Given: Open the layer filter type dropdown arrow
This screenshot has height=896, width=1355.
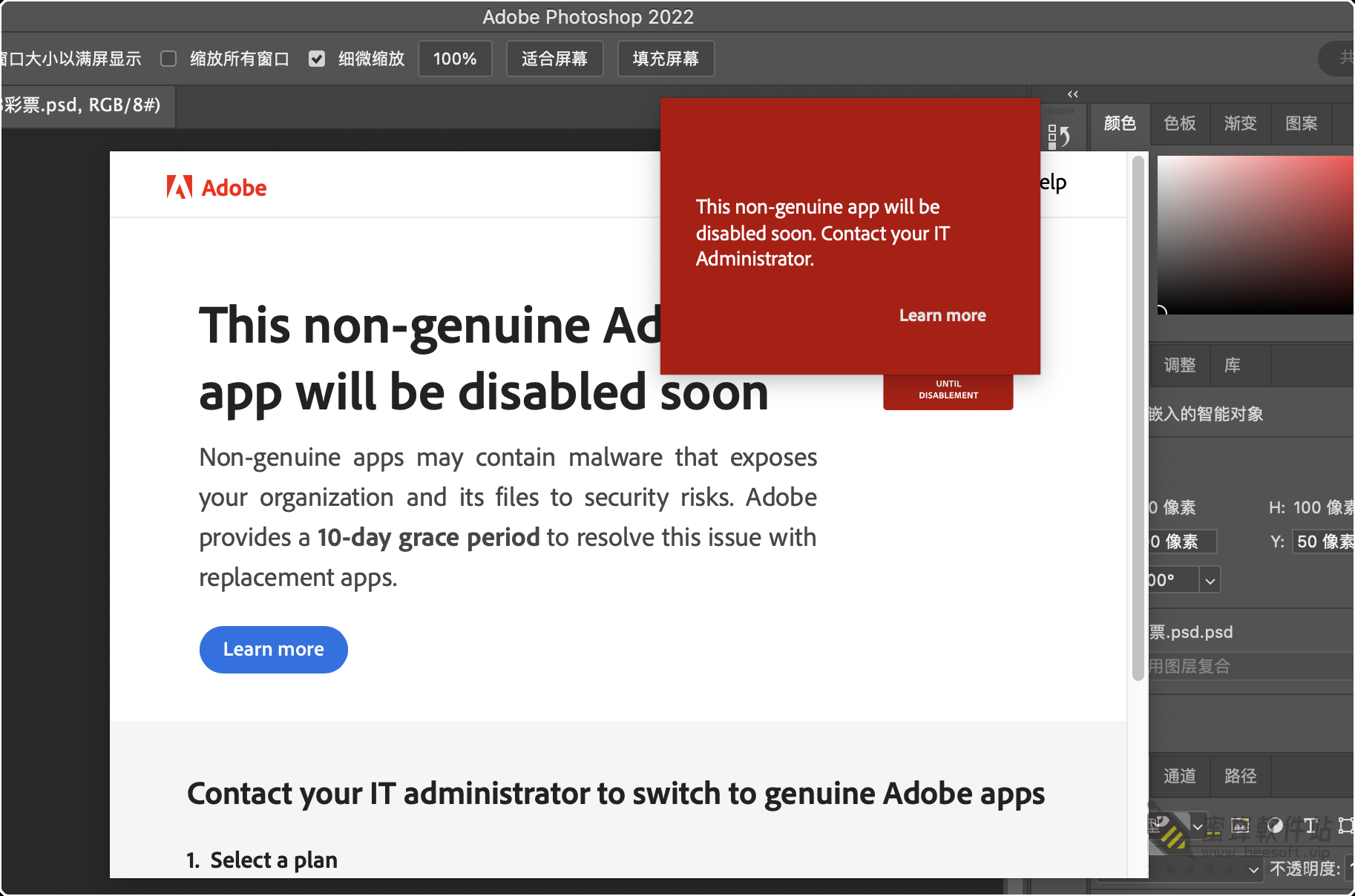Looking at the screenshot, I should click(1198, 826).
